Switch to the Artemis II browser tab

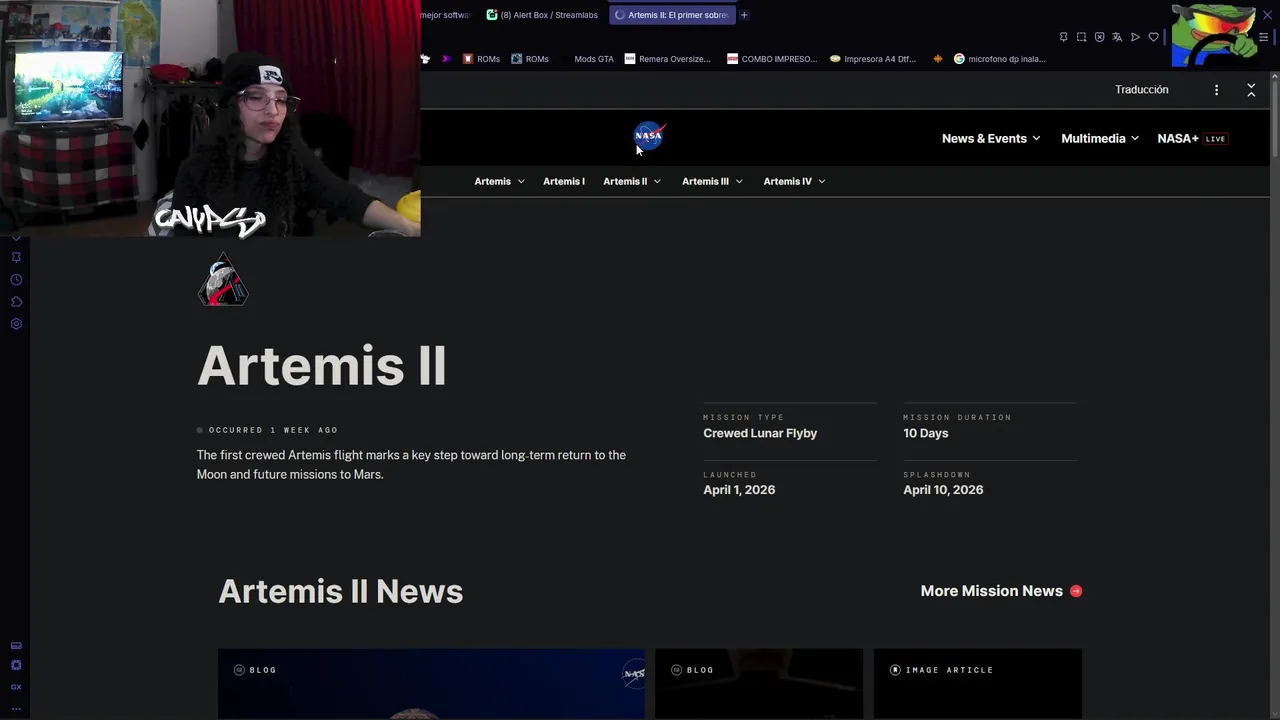pos(672,15)
